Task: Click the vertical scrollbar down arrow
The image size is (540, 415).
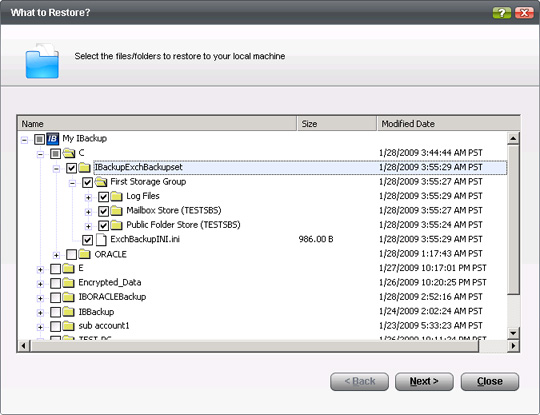Action: (x=513, y=333)
